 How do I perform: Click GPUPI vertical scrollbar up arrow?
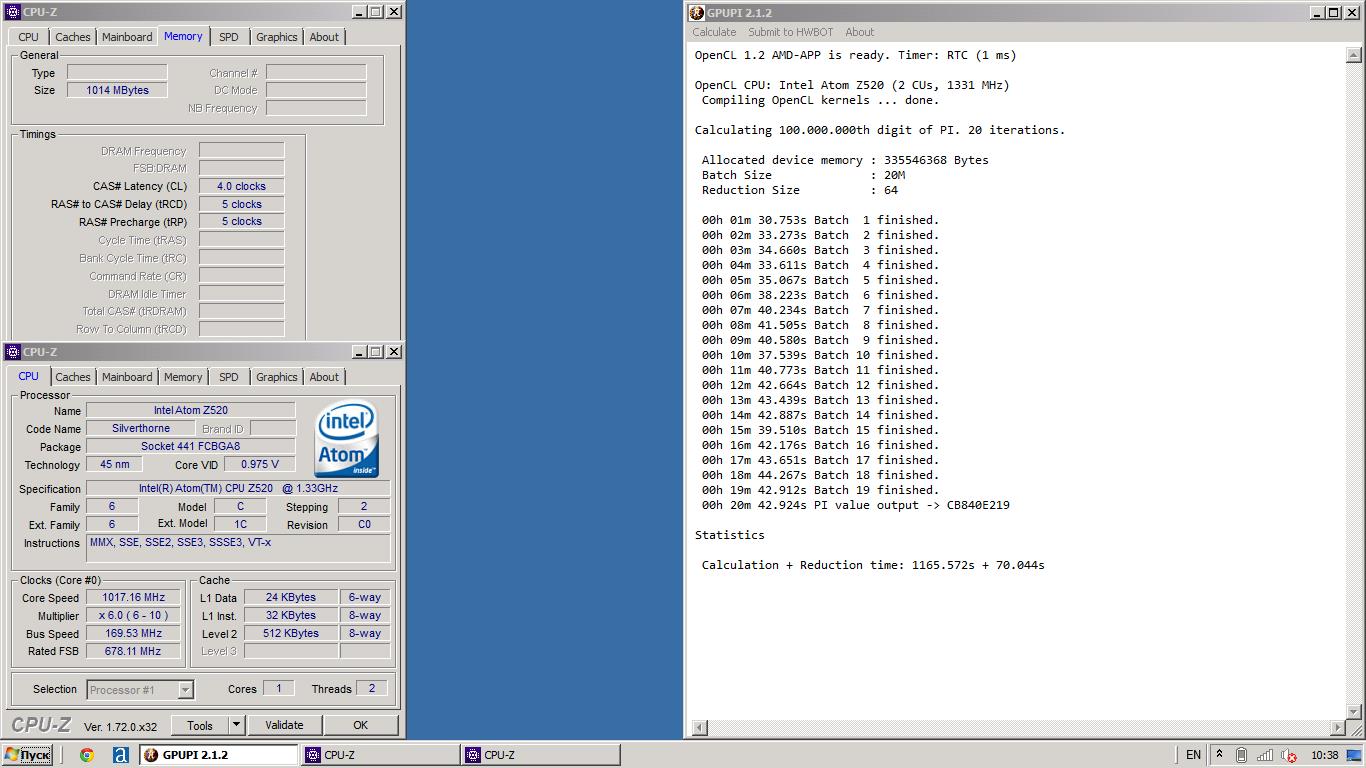(1354, 55)
